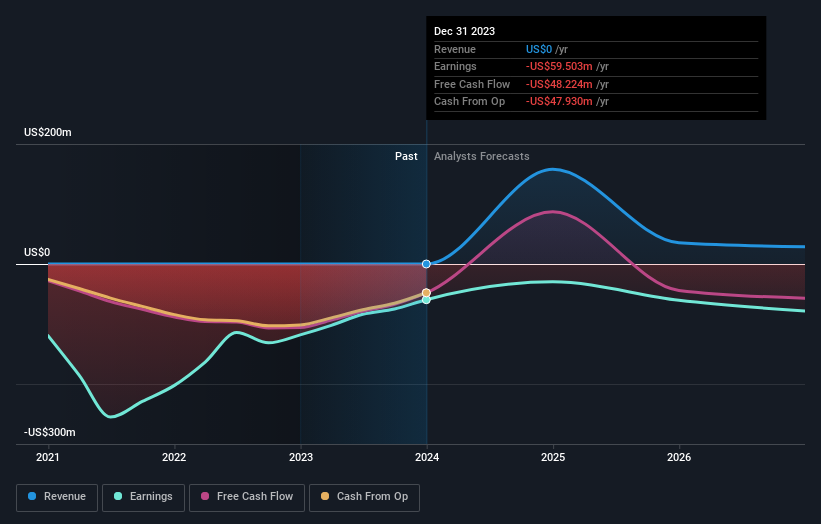Click the US$0 revenue value in tooltip
Image resolution: width=821 pixels, height=524 pixels.
coord(539,49)
